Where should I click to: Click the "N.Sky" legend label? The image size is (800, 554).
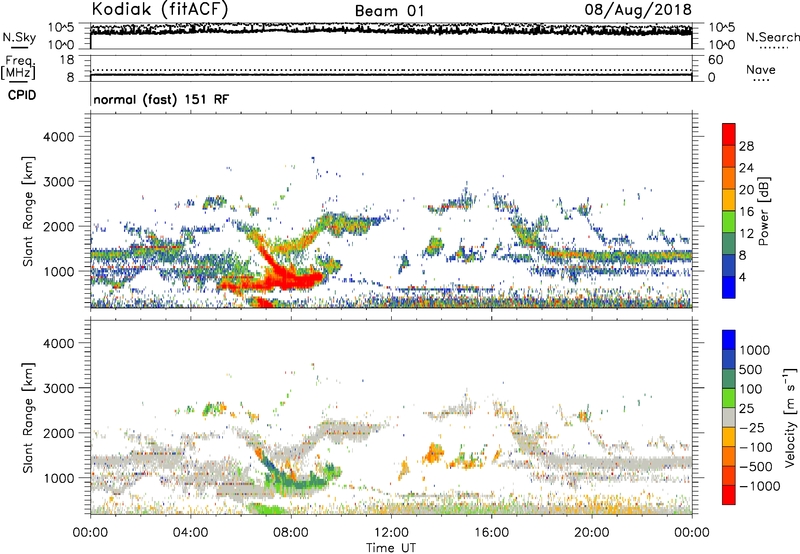(19, 37)
